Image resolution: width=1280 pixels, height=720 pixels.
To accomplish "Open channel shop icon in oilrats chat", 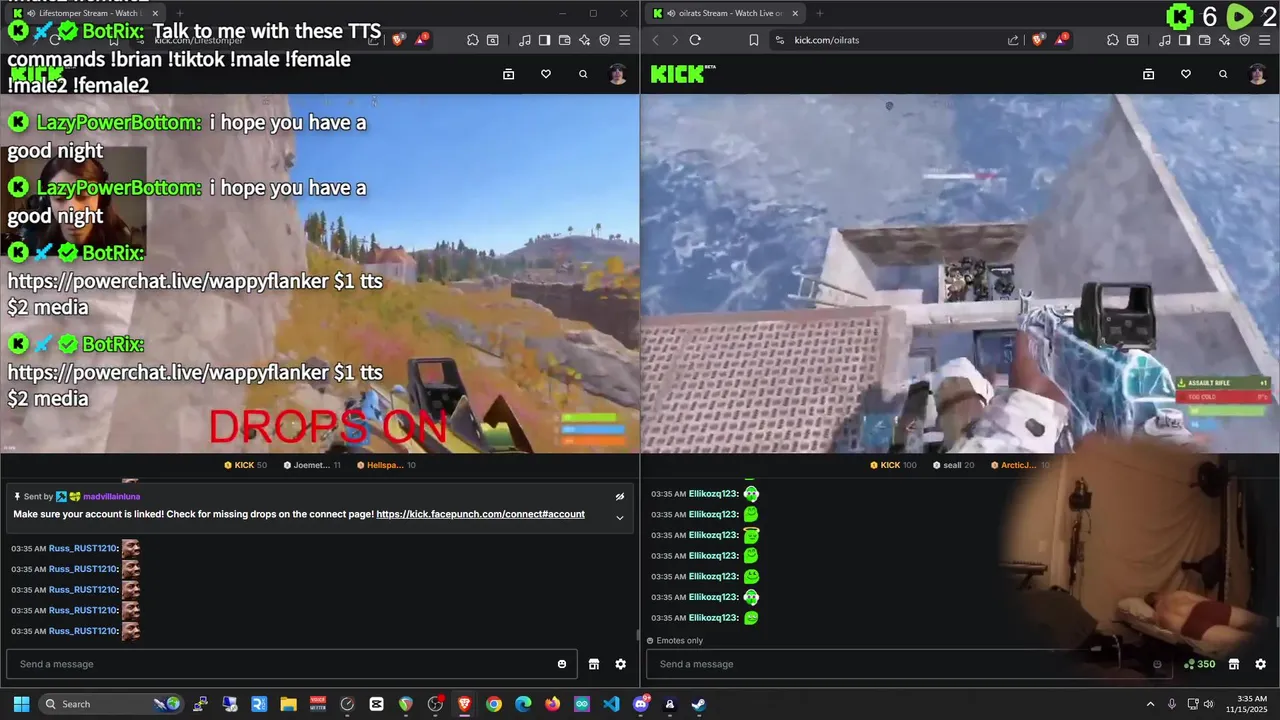I will click(1234, 664).
